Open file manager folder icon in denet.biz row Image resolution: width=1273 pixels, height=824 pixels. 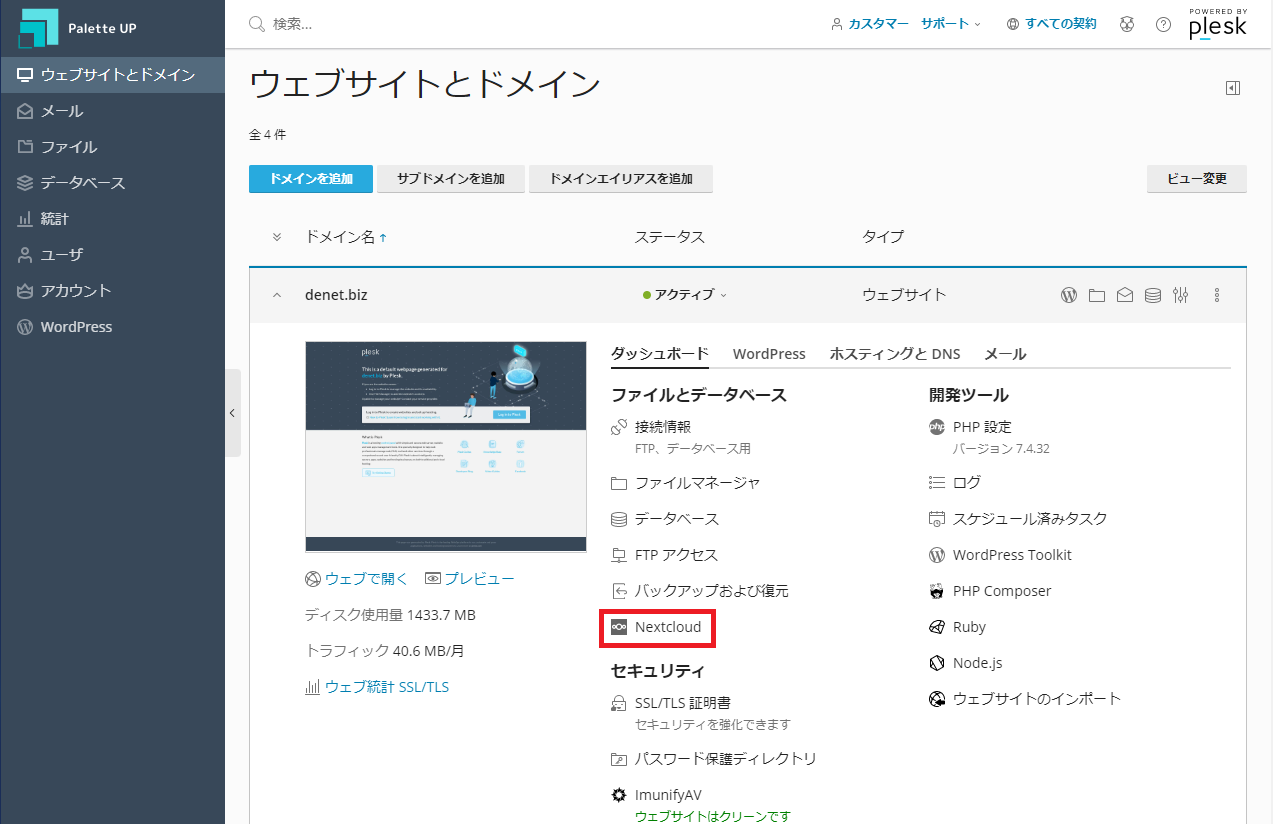coord(1097,295)
